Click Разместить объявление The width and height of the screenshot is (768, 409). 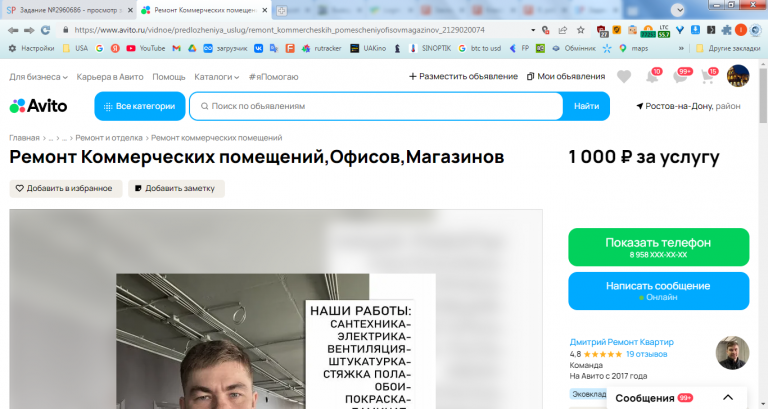(x=463, y=76)
